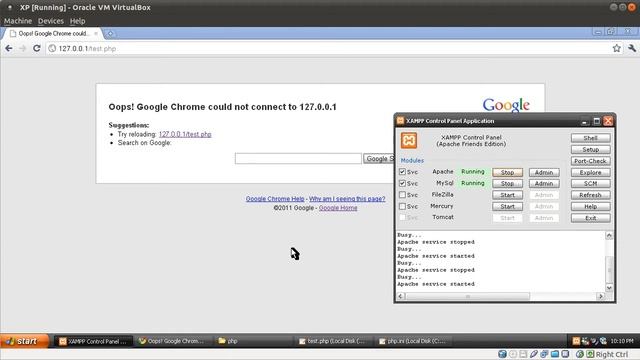Screen dimensions: 640x360
Task: Click XAMPP log horizontal scrollbar thumb
Action: tap(467, 296)
